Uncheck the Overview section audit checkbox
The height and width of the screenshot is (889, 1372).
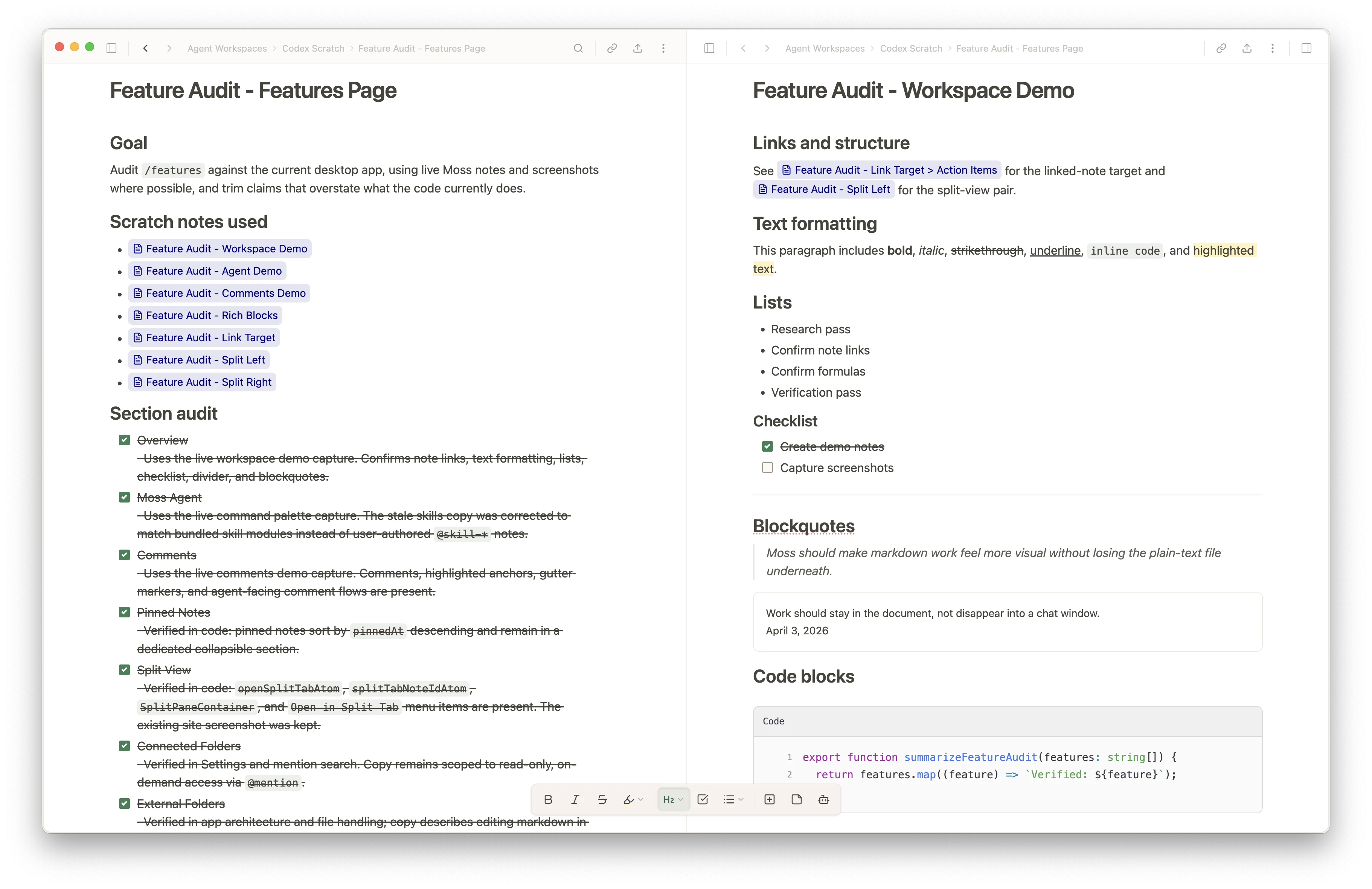(x=125, y=440)
